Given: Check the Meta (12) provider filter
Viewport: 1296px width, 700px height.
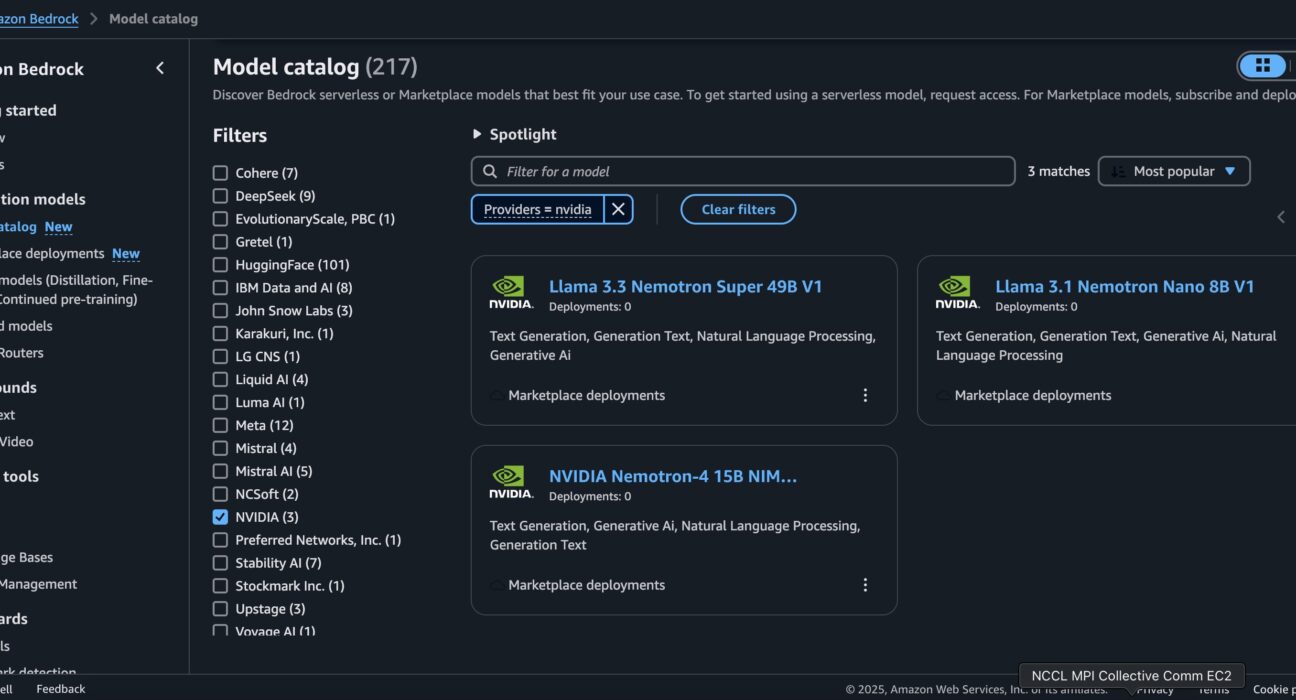Looking at the screenshot, I should coord(220,425).
